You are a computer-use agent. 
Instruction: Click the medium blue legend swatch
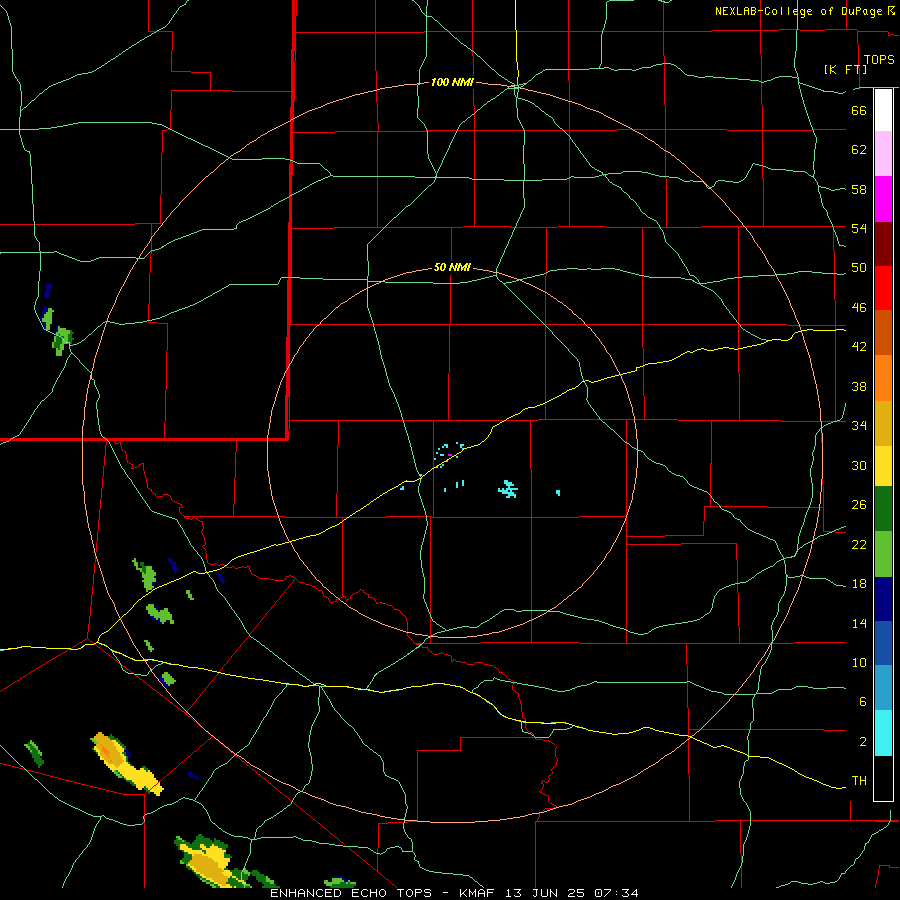coord(883,643)
